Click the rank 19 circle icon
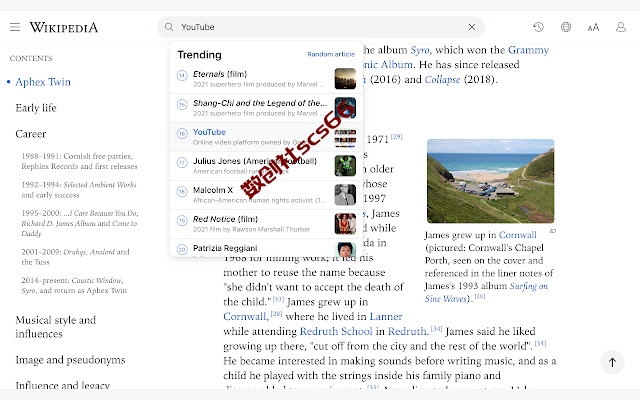 tap(182, 220)
